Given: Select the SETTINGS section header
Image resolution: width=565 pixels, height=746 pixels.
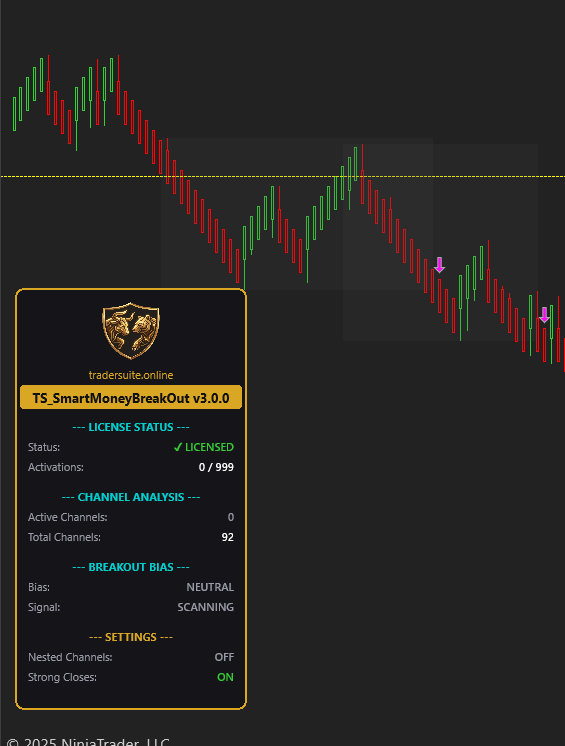Looking at the screenshot, I should coord(131,637).
